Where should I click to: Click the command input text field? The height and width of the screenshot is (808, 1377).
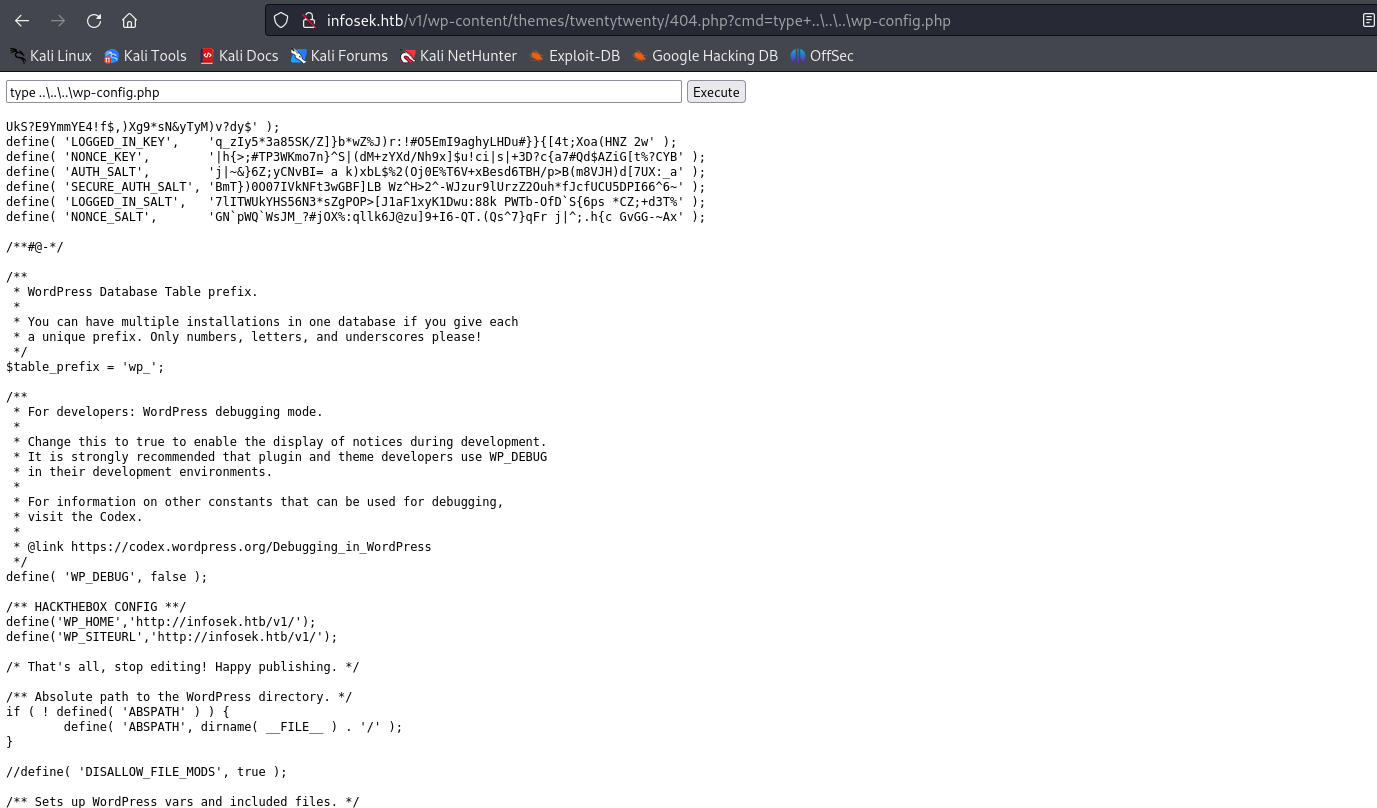click(344, 92)
